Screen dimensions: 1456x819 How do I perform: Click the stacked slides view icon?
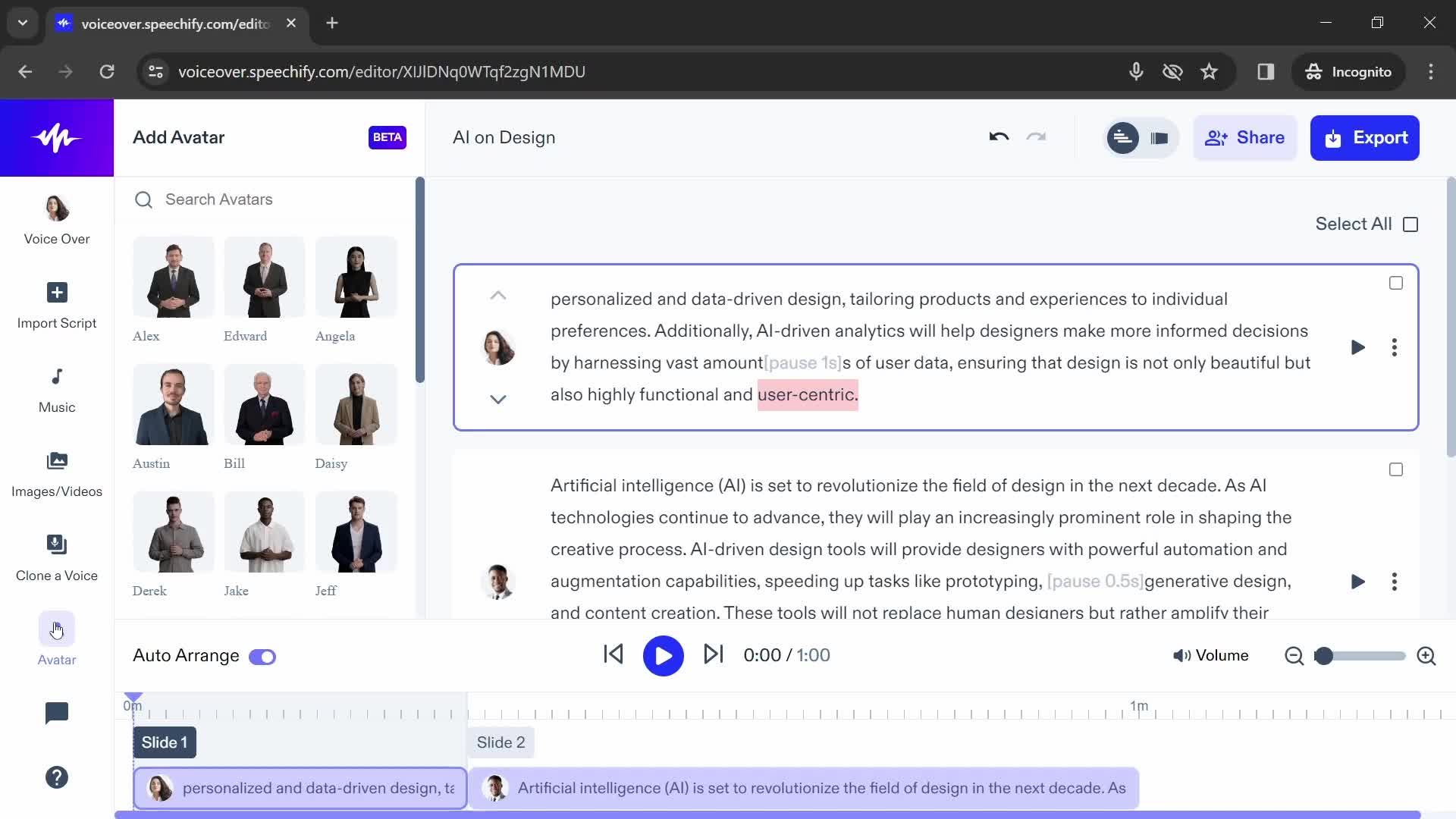pos(1160,138)
